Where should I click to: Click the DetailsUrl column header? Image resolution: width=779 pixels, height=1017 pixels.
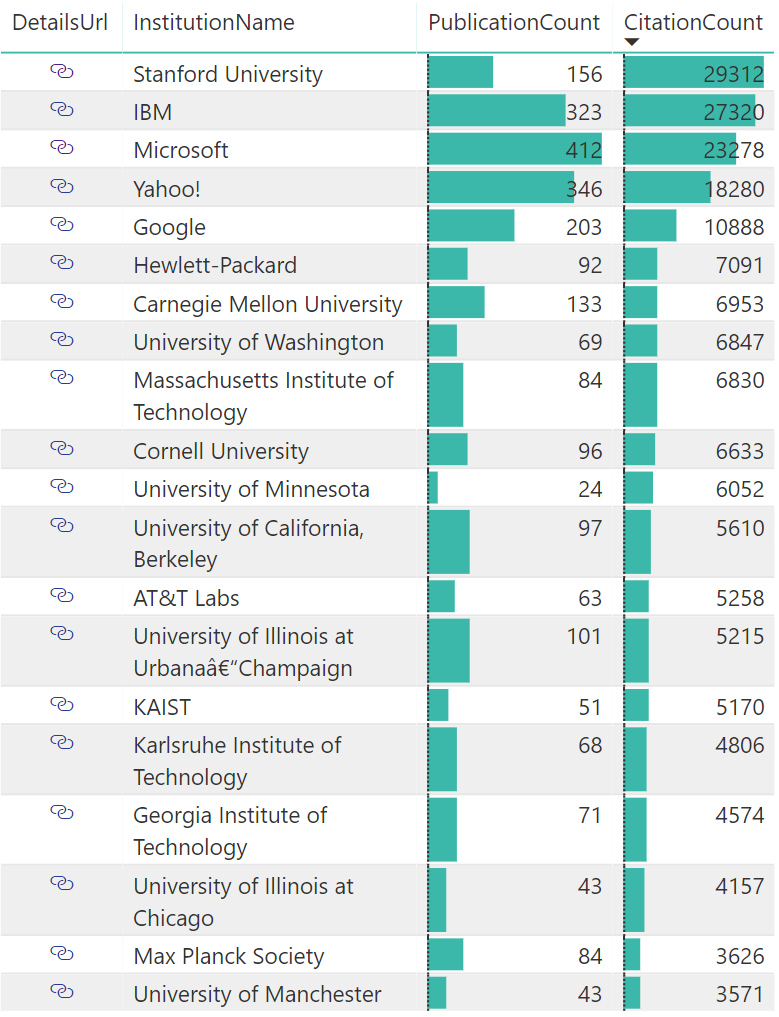[60, 22]
